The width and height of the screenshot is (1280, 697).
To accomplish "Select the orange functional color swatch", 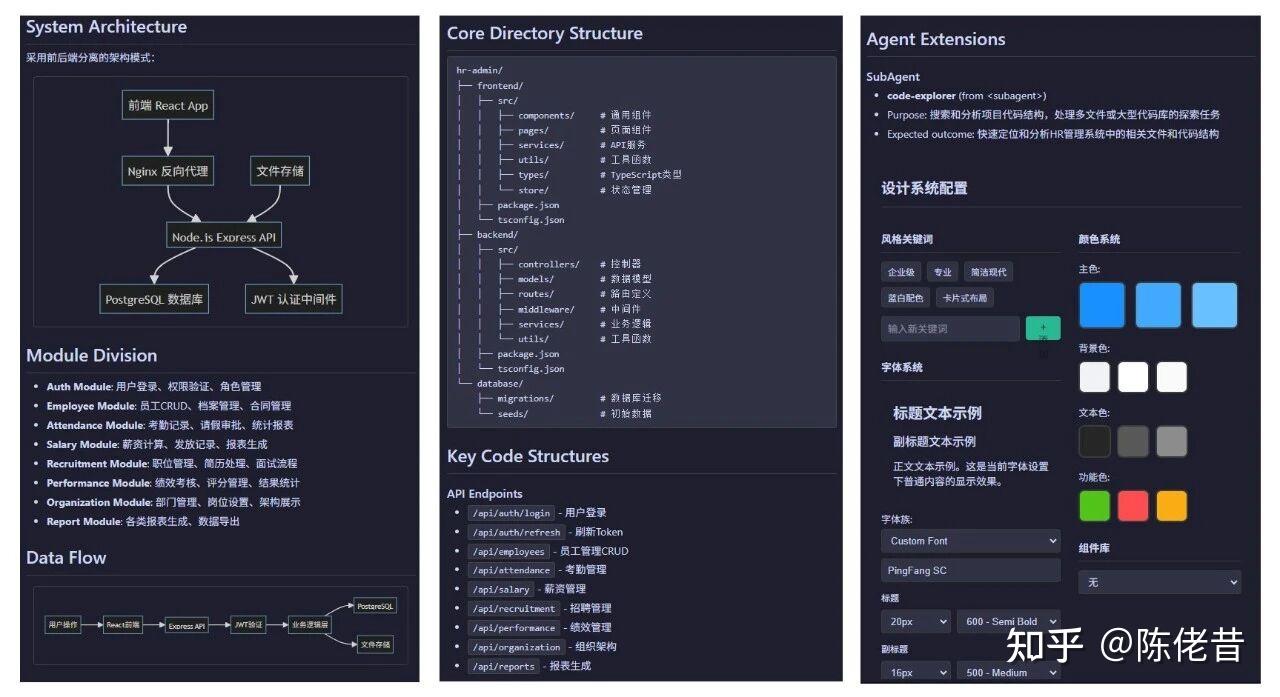I will [1171, 505].
